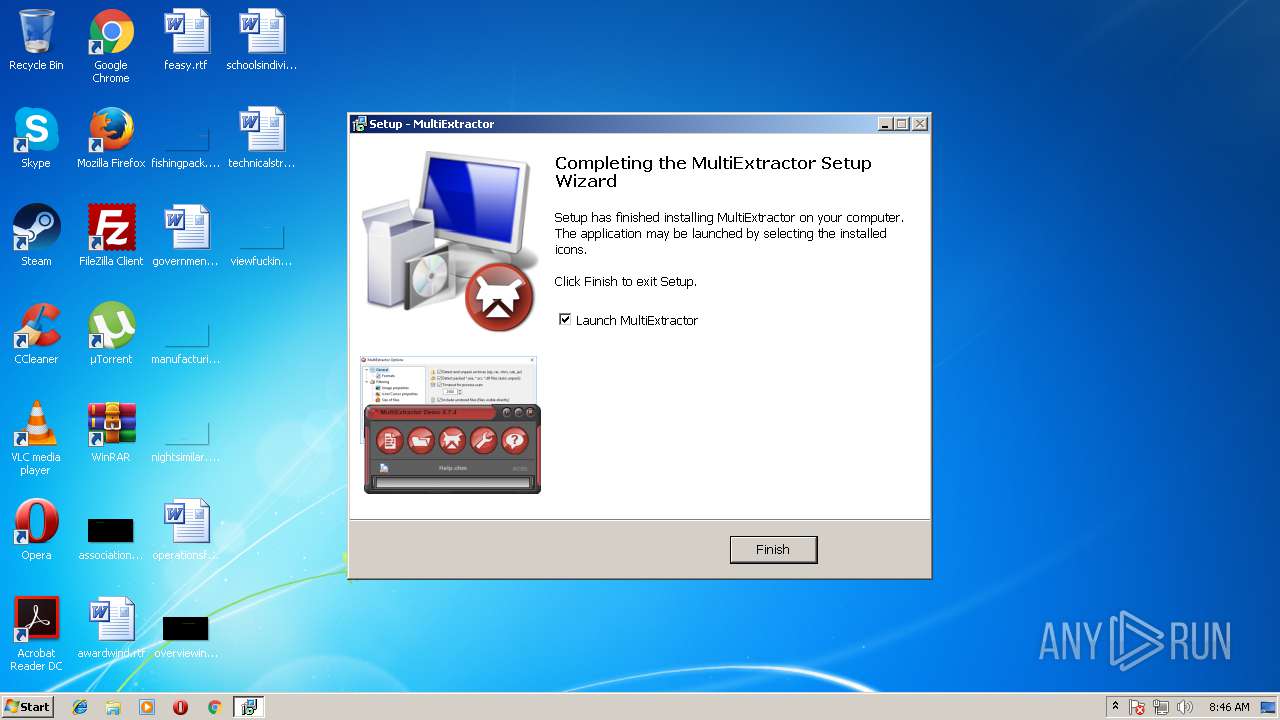This screenshot has width=1280, height=720.
Task: Open Windows Explorer folder in taskbar
Action: tap(113, 707)
